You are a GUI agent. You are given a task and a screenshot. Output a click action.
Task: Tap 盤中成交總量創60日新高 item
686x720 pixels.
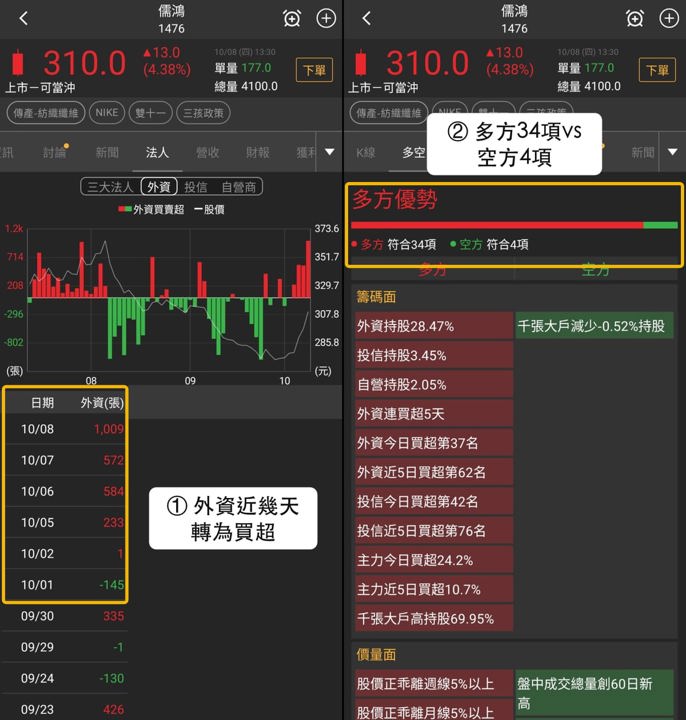(x=594, y=693)
